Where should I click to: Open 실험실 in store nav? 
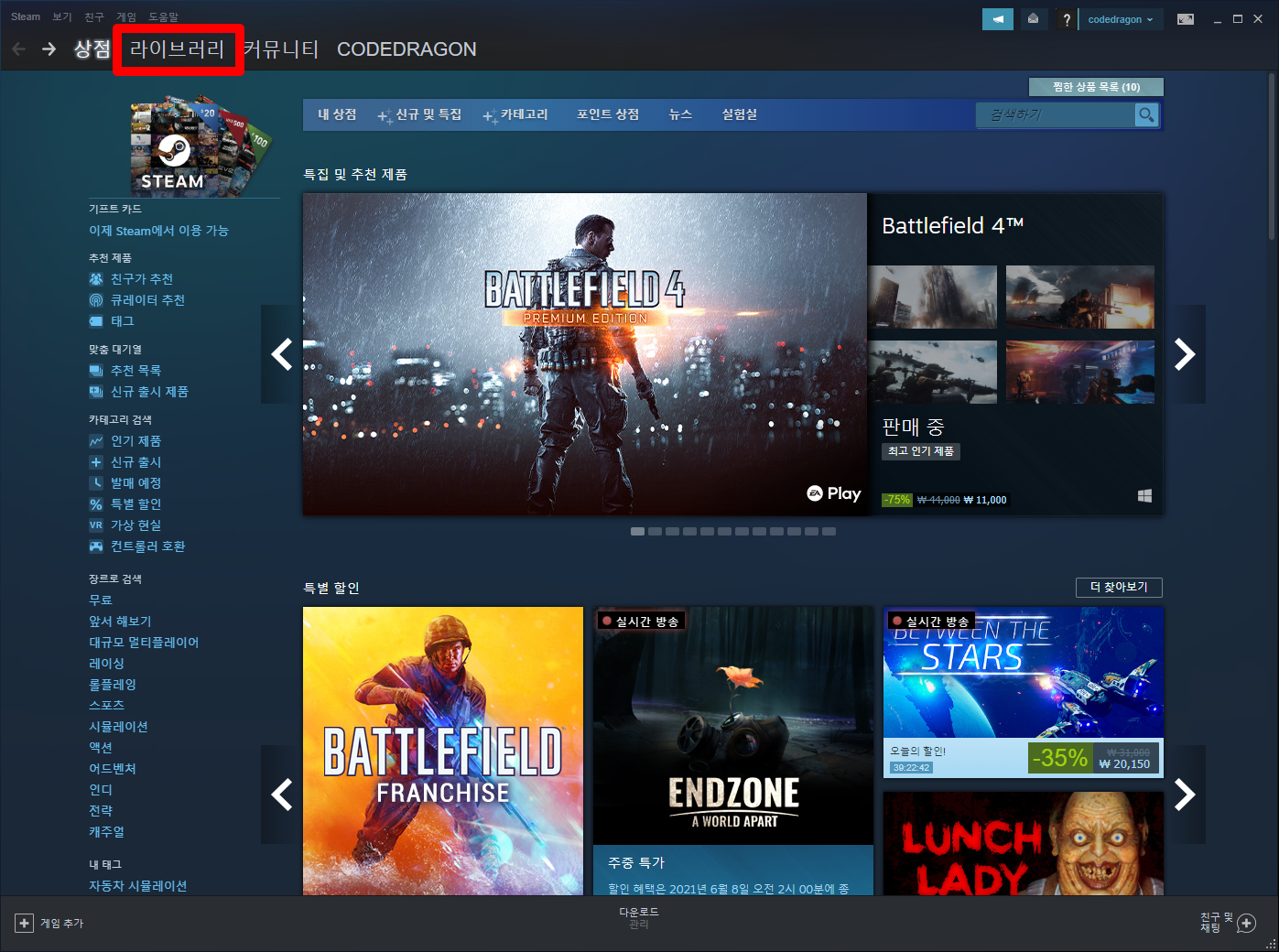[x=740, y=114]
